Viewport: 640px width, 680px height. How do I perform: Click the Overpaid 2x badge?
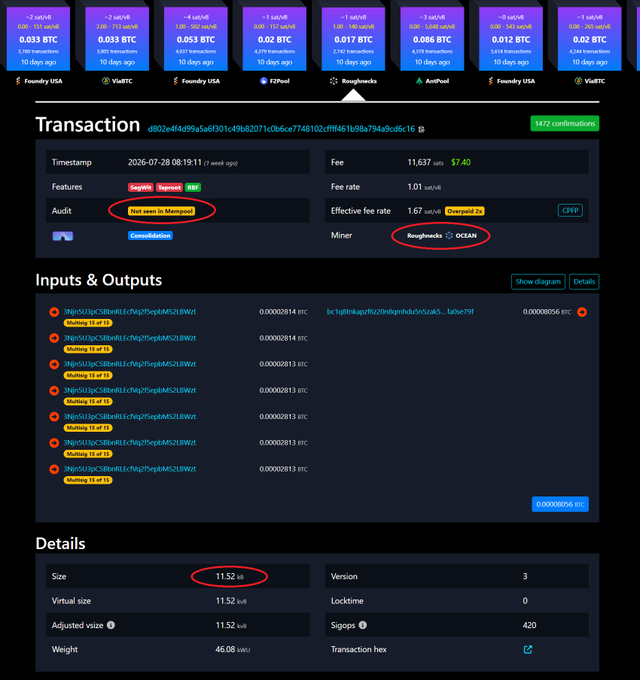point(465,211)
